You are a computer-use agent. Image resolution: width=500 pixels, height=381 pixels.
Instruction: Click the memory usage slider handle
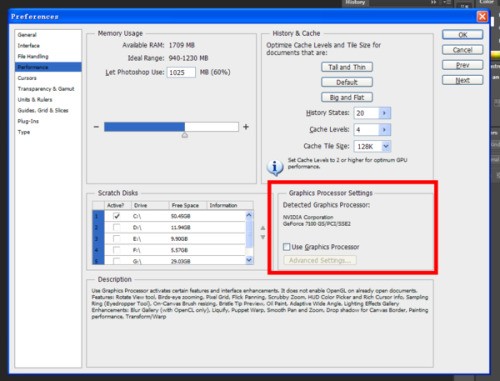(x=185, y=135)
